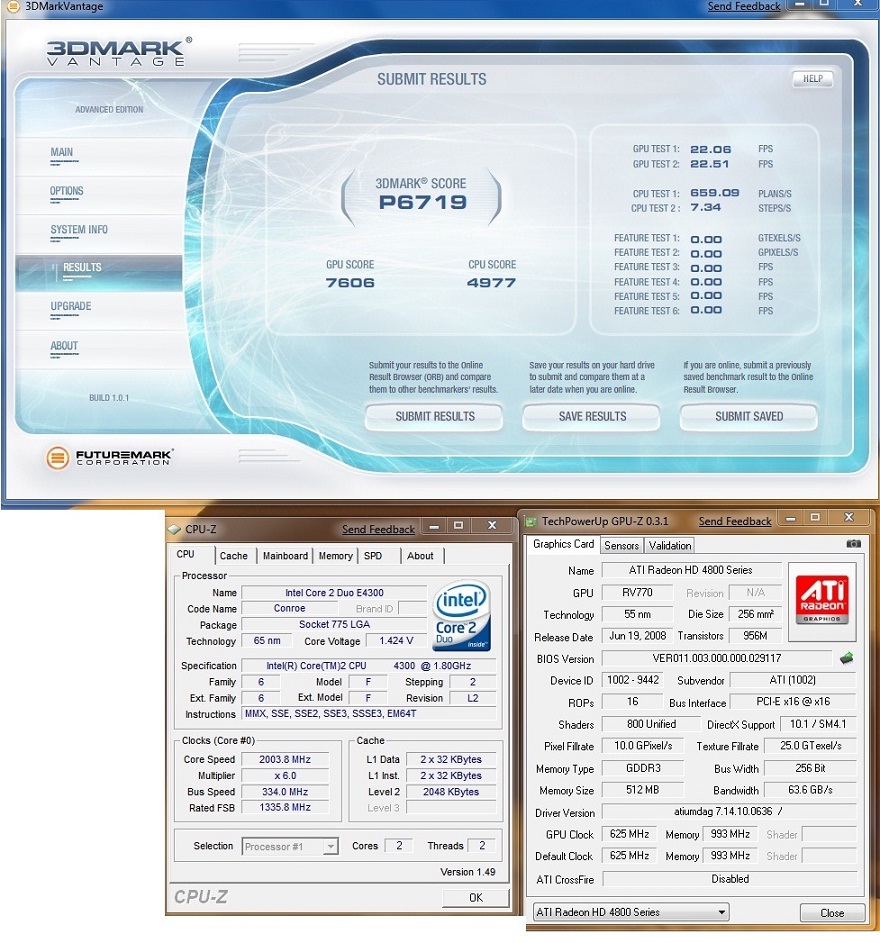The image size is (880, 943).
Task: Click the Memory Size 512 MB value in GPU-Z
Action: [x=642, y=790]
